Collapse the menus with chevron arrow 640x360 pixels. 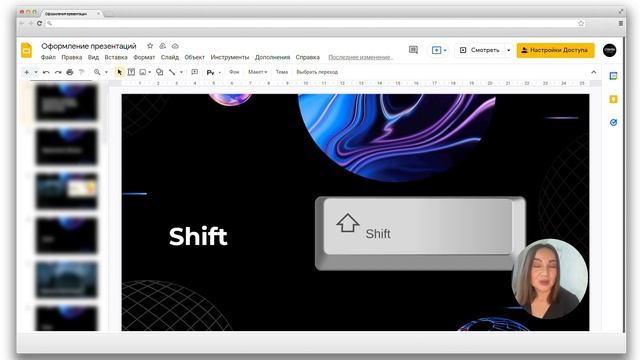click(593, 72)
